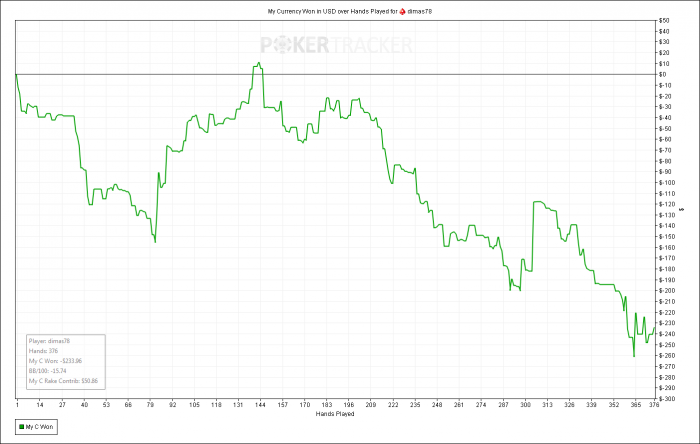Viewport: 700px width, 444px height.
Task: Click the '$-180' y-axis tick label
Action: tap(666, 269)
